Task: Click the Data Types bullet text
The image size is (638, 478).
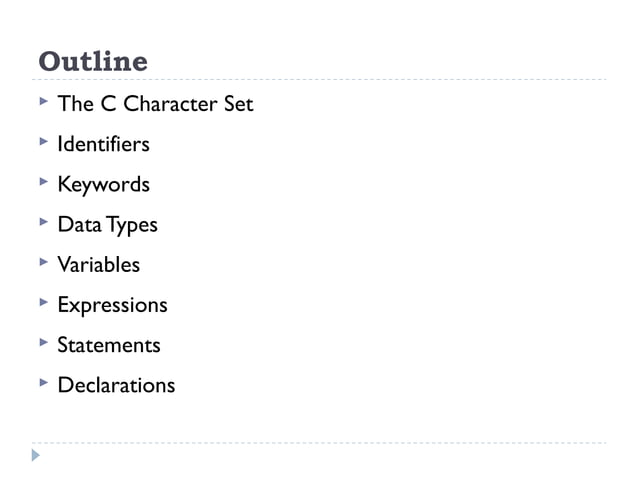Action: pos(107,225)
